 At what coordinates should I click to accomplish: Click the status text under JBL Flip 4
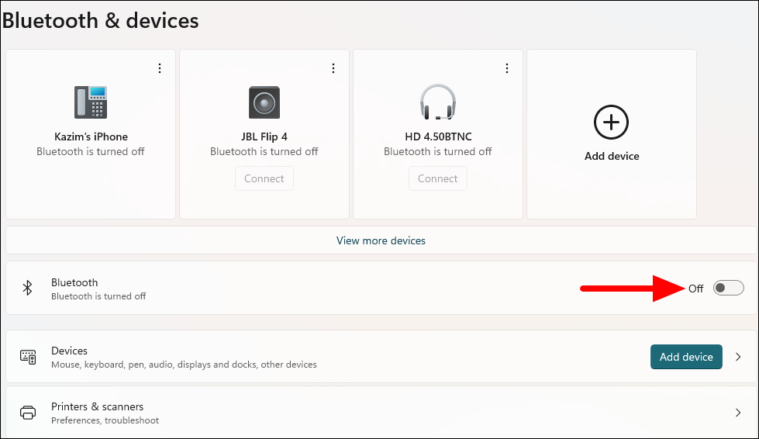pyautogui.click(x=264, y=151)
